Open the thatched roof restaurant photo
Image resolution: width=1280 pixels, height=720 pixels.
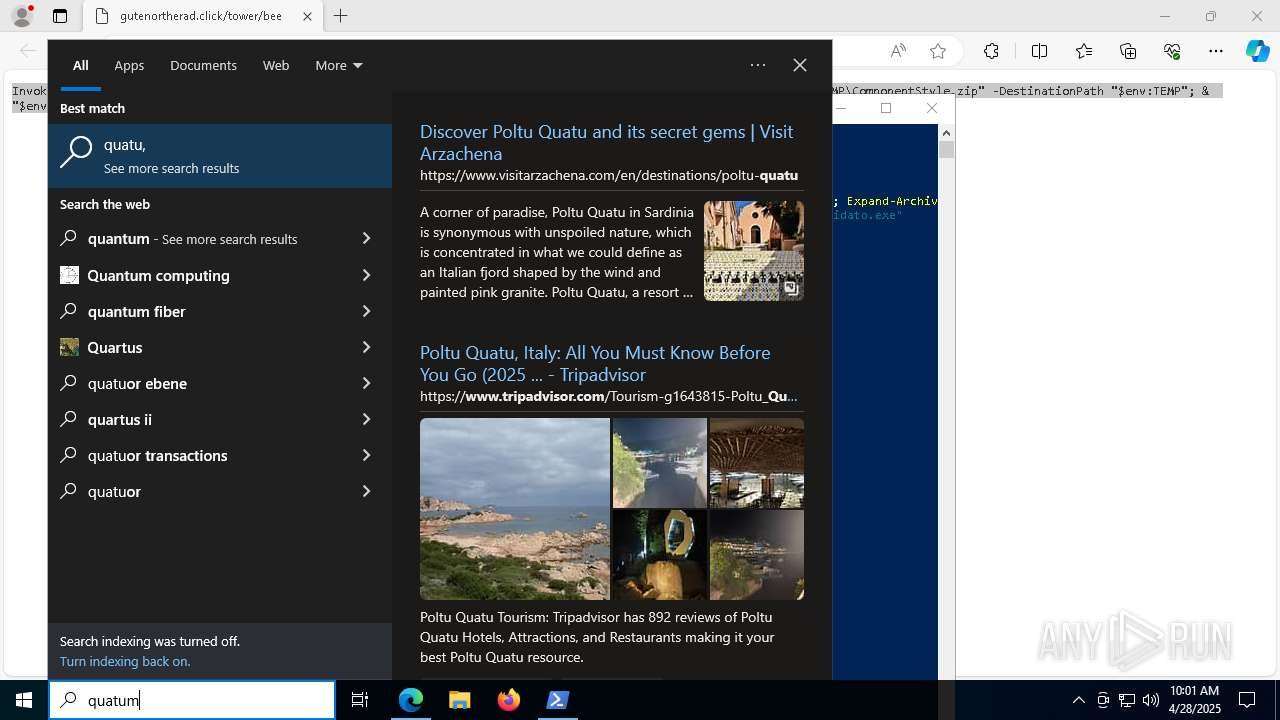click(x=757, y=463)
